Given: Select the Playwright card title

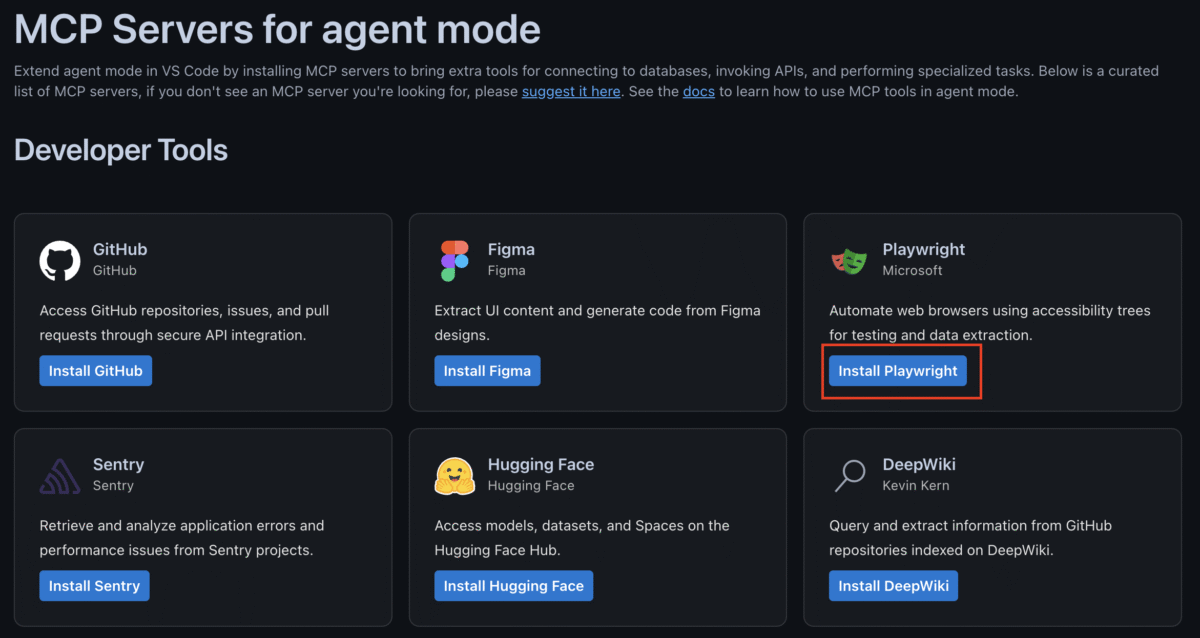Looking at the screenshot, I should [924, 249].
